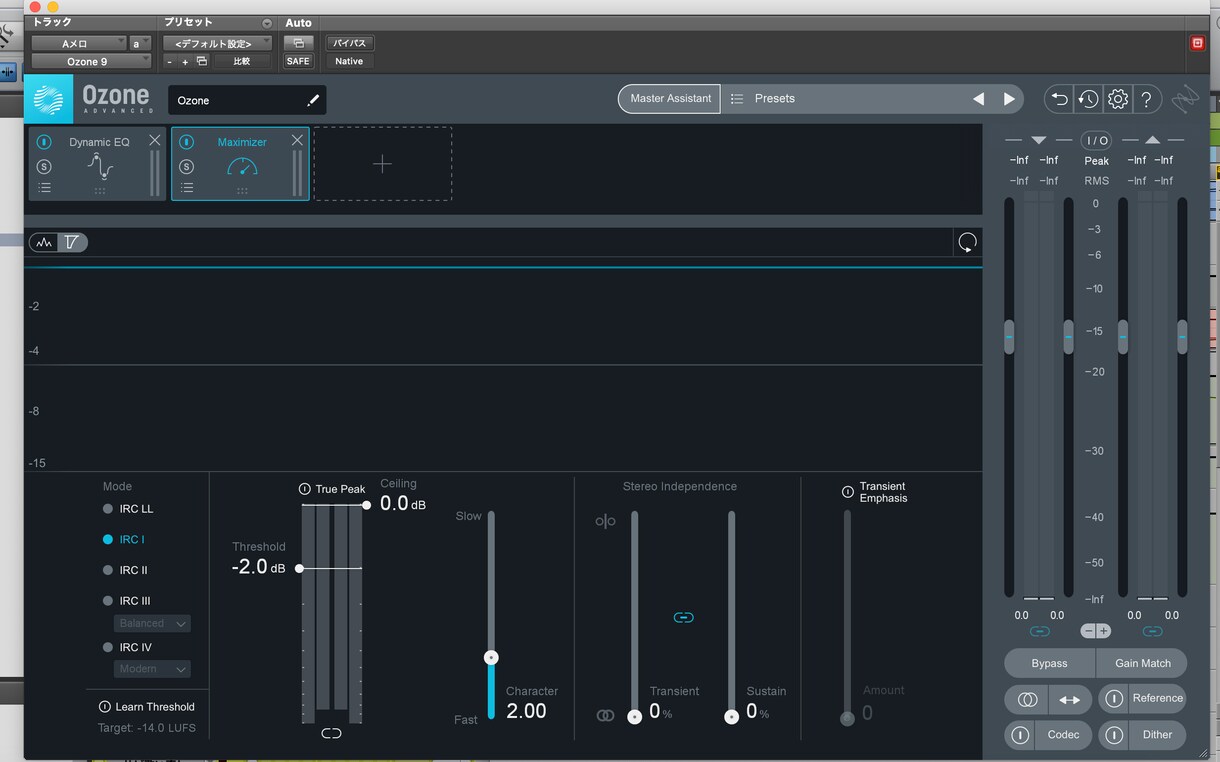Click the Ozone undo icon
This screenshot has width=1220, height=762.
[1059, 99]
